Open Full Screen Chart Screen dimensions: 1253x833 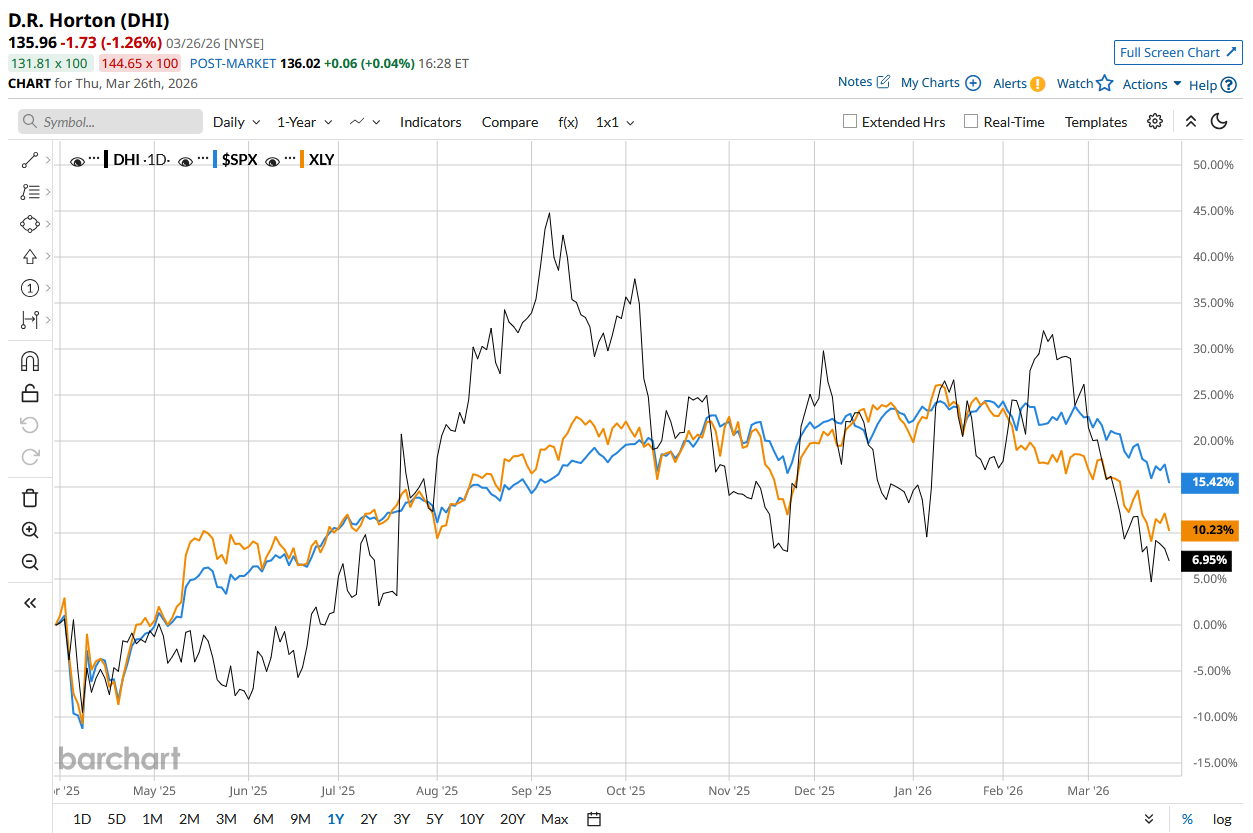pos(1178,52)
